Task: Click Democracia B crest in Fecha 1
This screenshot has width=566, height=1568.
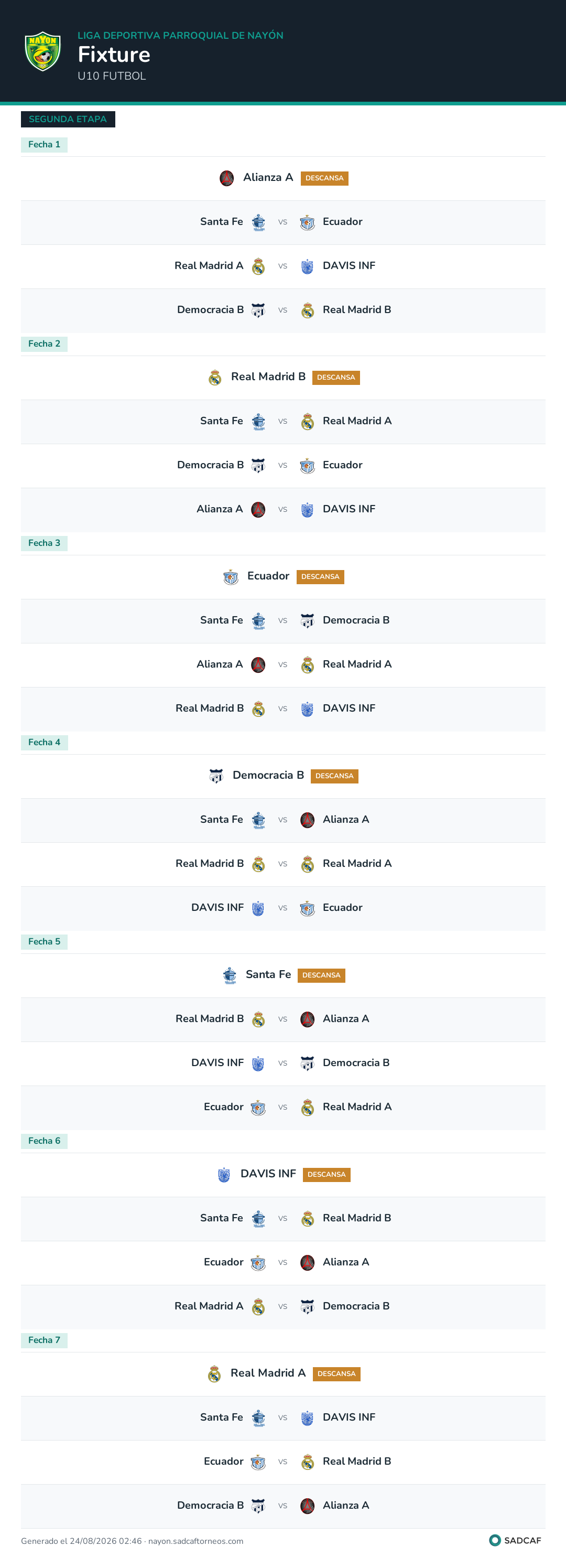Action: [x=259, y=310]
